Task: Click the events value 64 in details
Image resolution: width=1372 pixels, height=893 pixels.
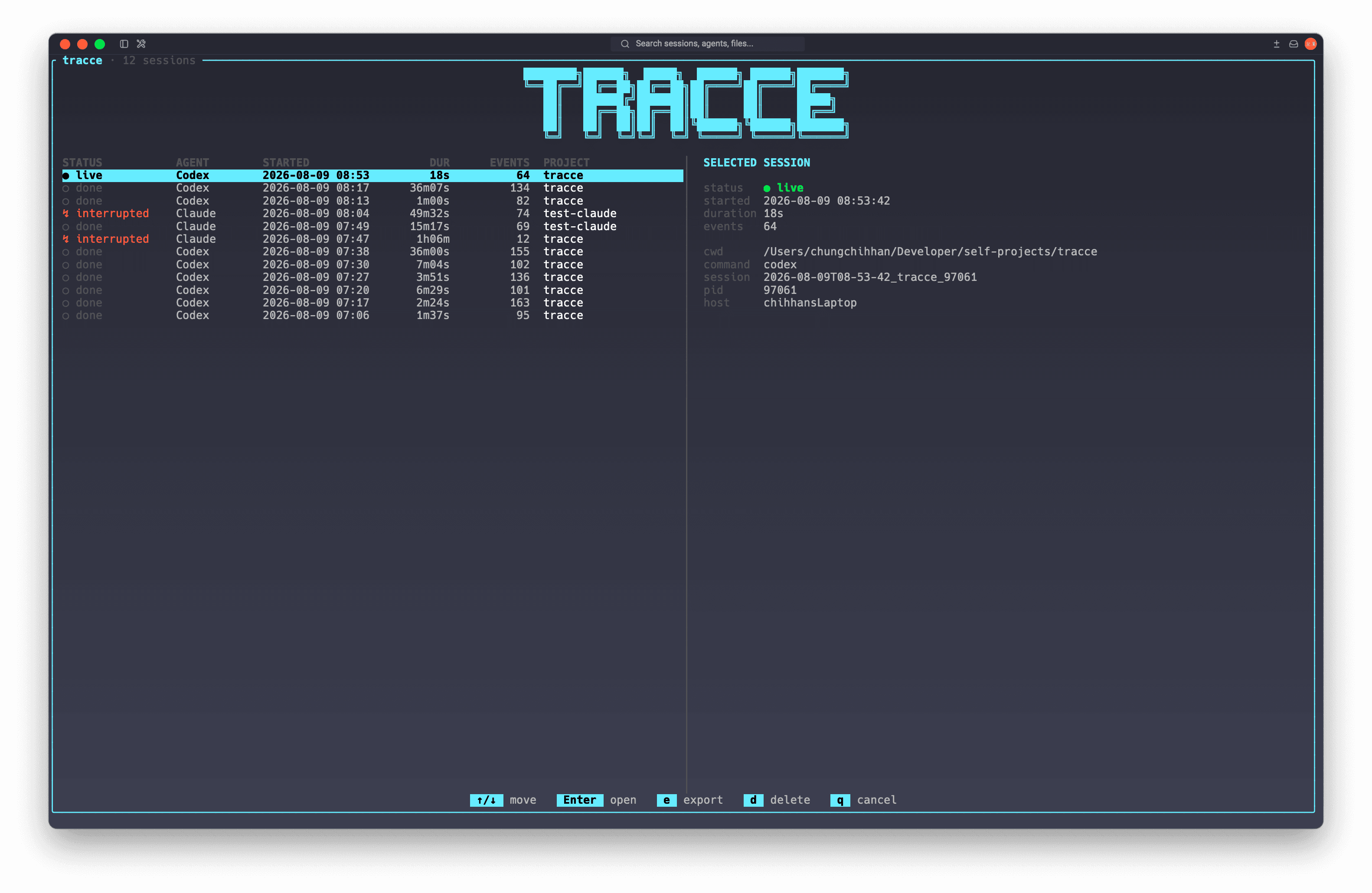Action: [770, 226]
